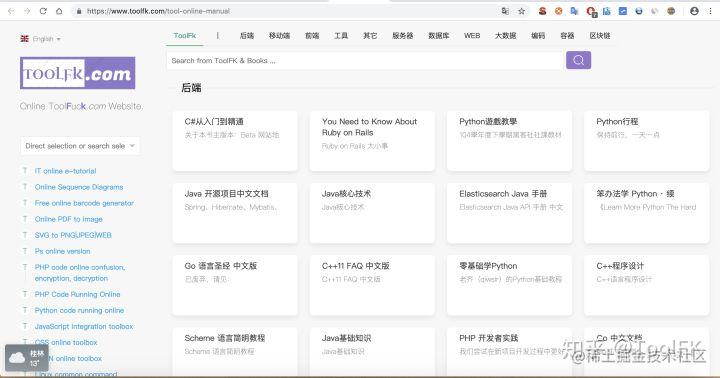Viewport: 720px width, 378px height.
Task: Open the 零基础学Python book card
Action: tap(509, 285)
